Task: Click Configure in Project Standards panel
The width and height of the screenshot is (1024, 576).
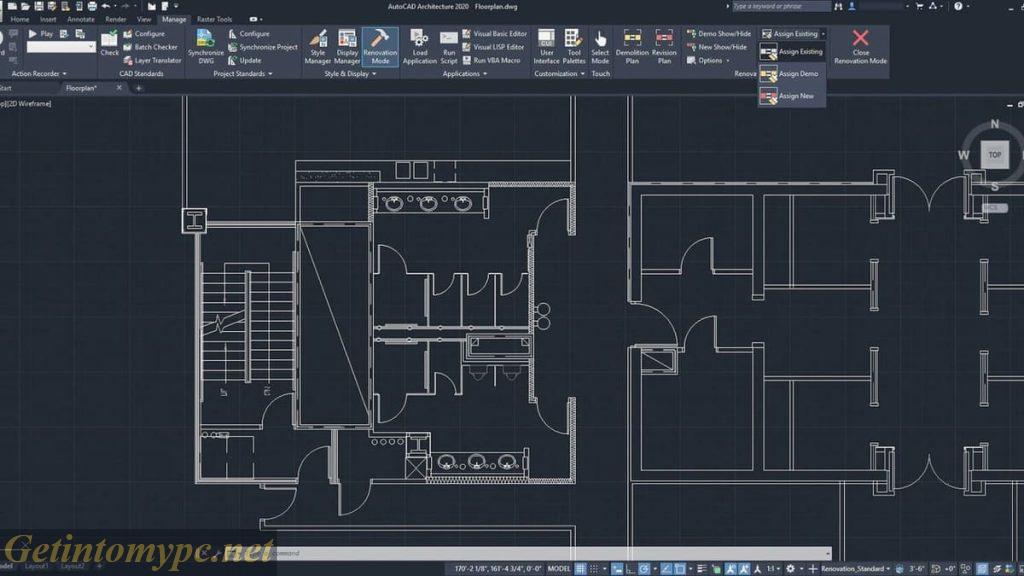Action: click(x=248, y=33)
